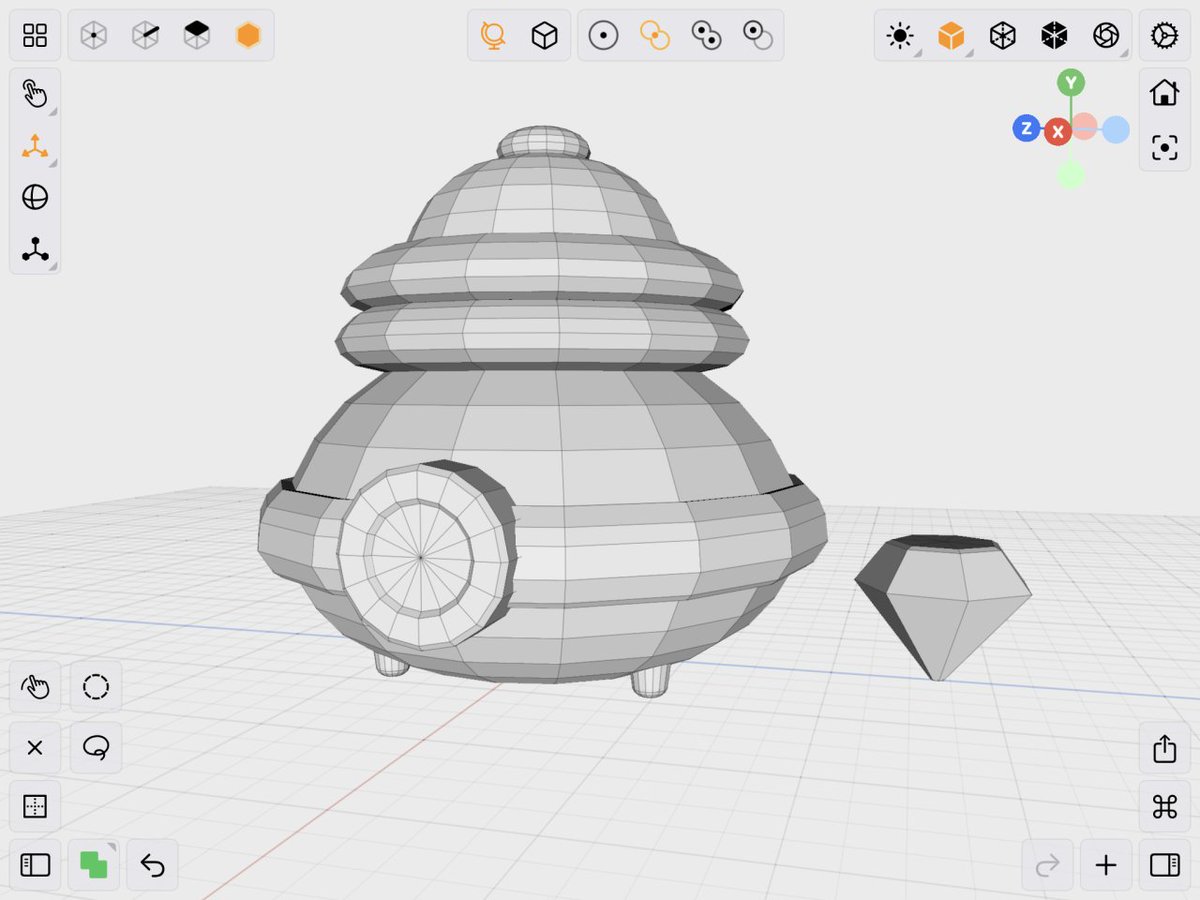
Task: Snap view to blue Z axis
Action: coord(1027,128)
